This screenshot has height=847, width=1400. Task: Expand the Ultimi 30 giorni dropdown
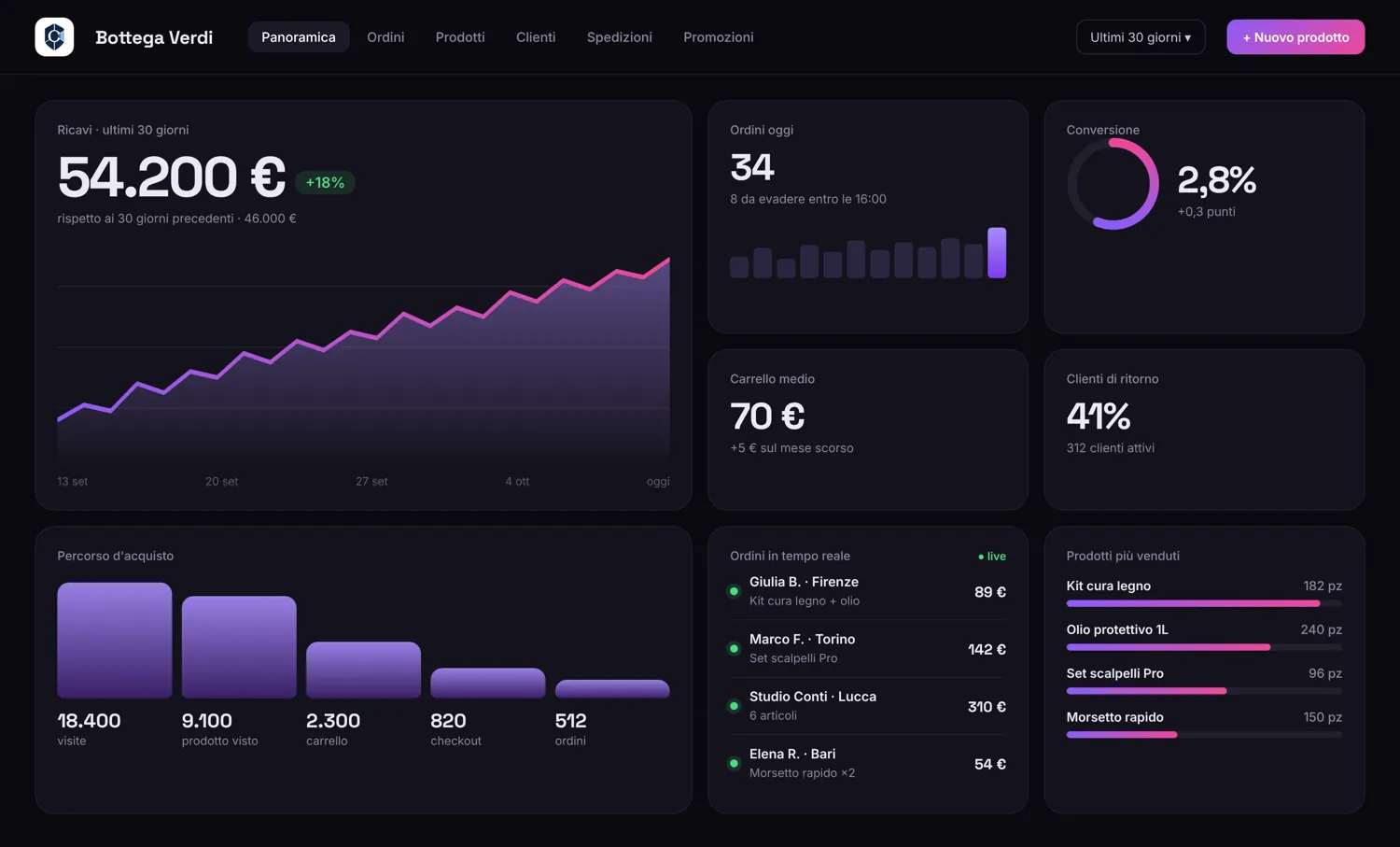pyautogui.click(x=1141, y=37)
